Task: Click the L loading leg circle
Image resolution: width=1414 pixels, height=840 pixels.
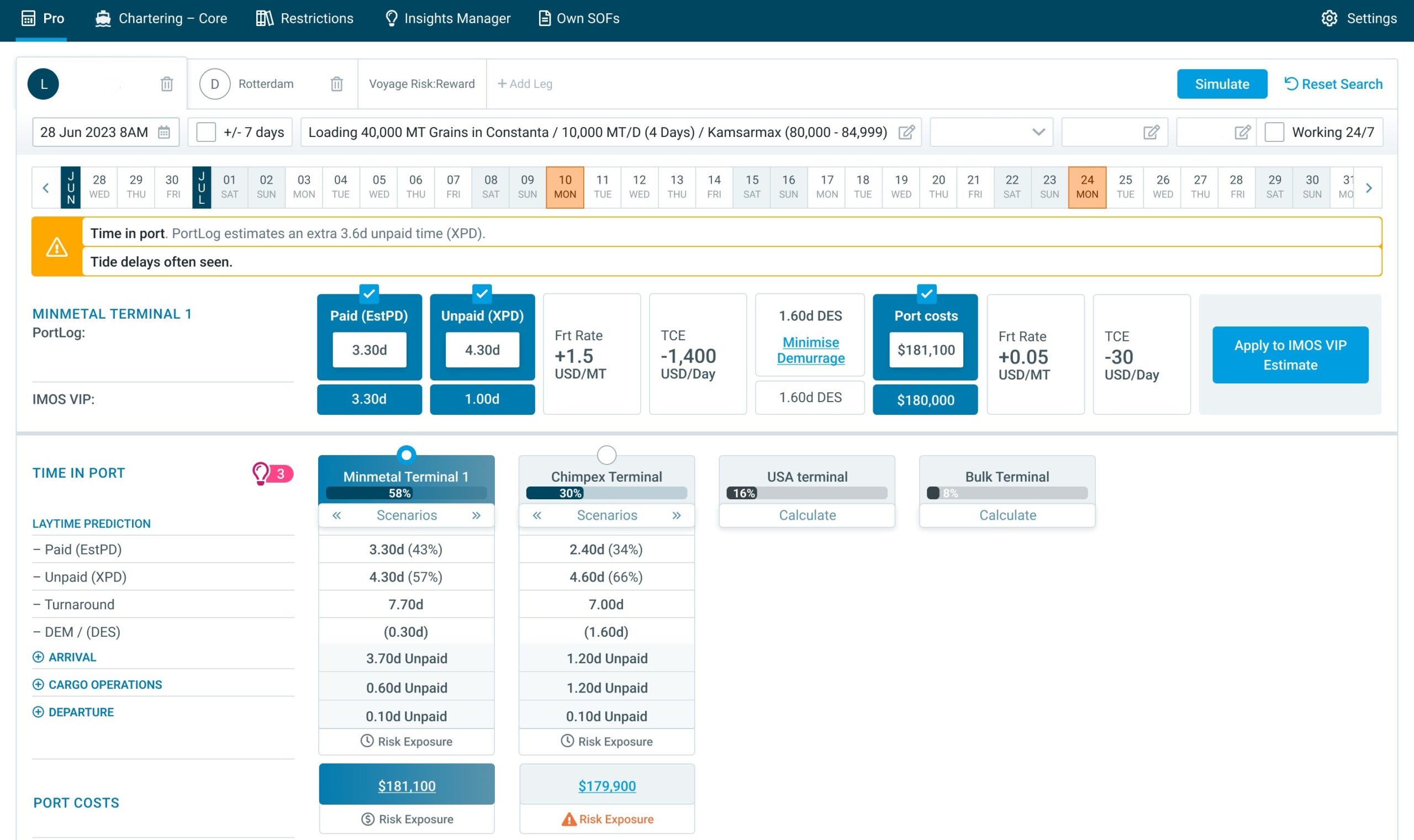Action: pyautogui.click(x=43, y=84)
